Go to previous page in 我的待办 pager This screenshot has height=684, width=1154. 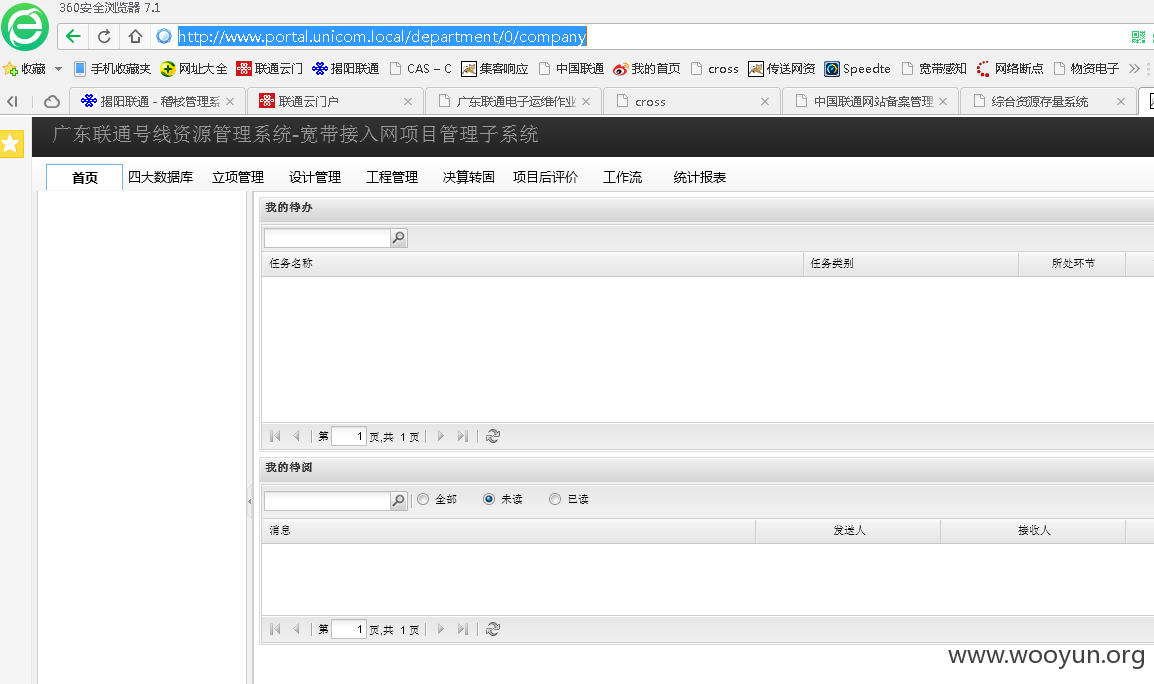tap(297, 436)
